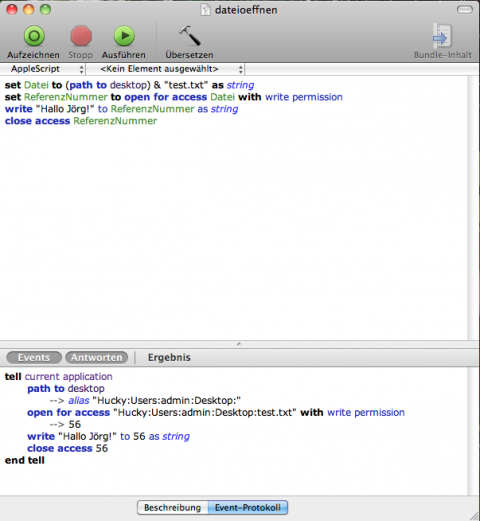Image resolution: width=480 pixels, height=521 pixels.
Task: Click the script line 'write "Hallo Jörg!" to ReferenzNummer'
Action: click(x=121, y=109)
